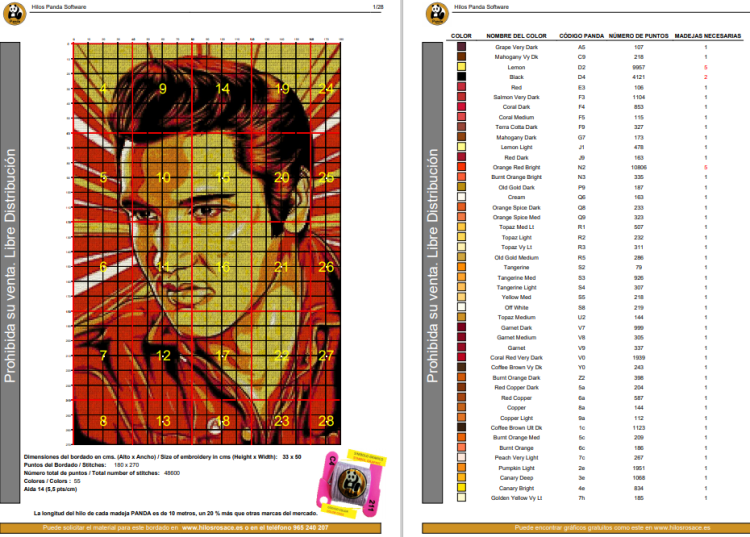Image resolution: width=750 pixels, height=537 pixels.
Task: Click the stitches value '180 x 270'
Action: 126,465
